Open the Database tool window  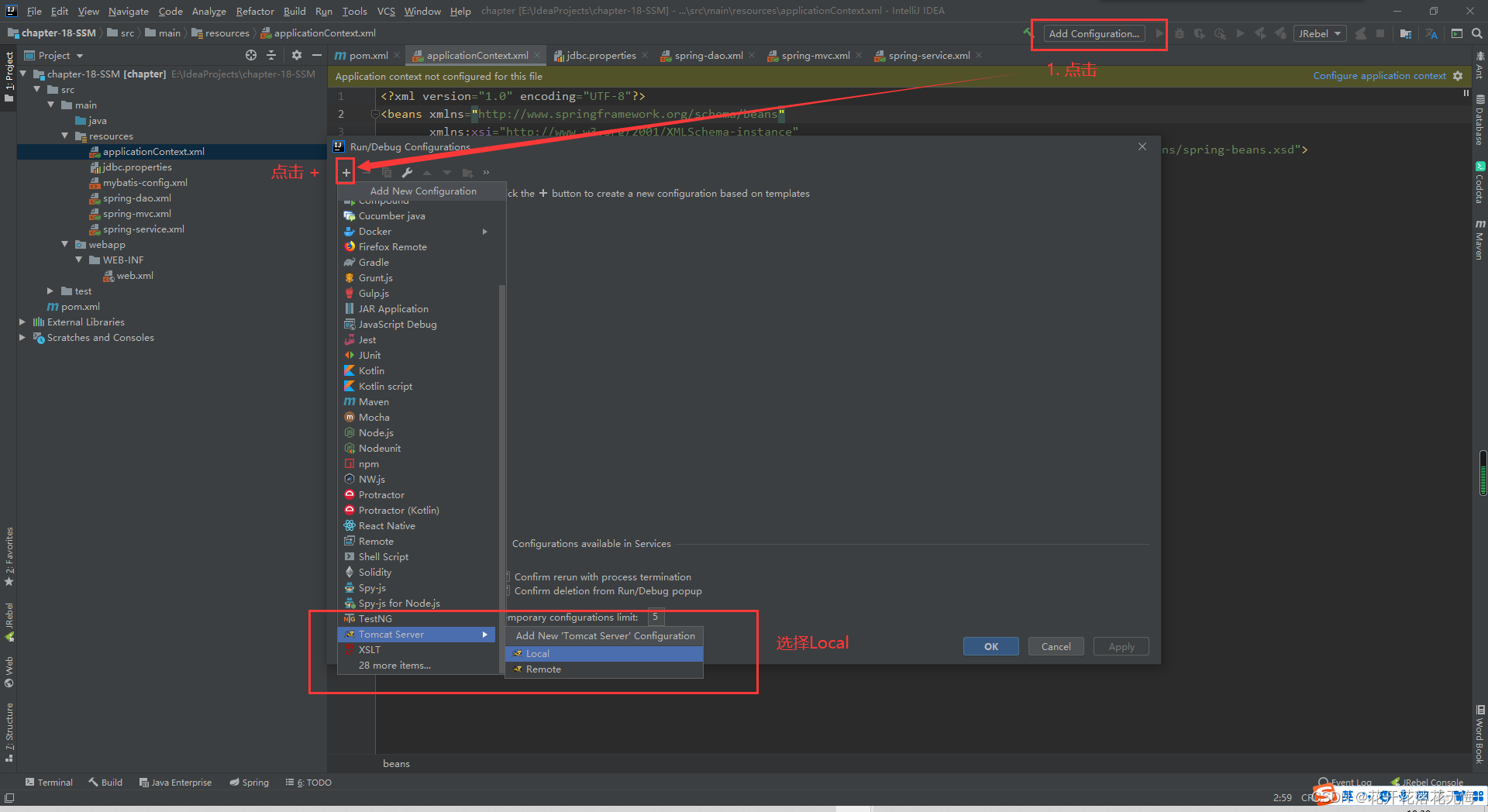coord(1479,119)
